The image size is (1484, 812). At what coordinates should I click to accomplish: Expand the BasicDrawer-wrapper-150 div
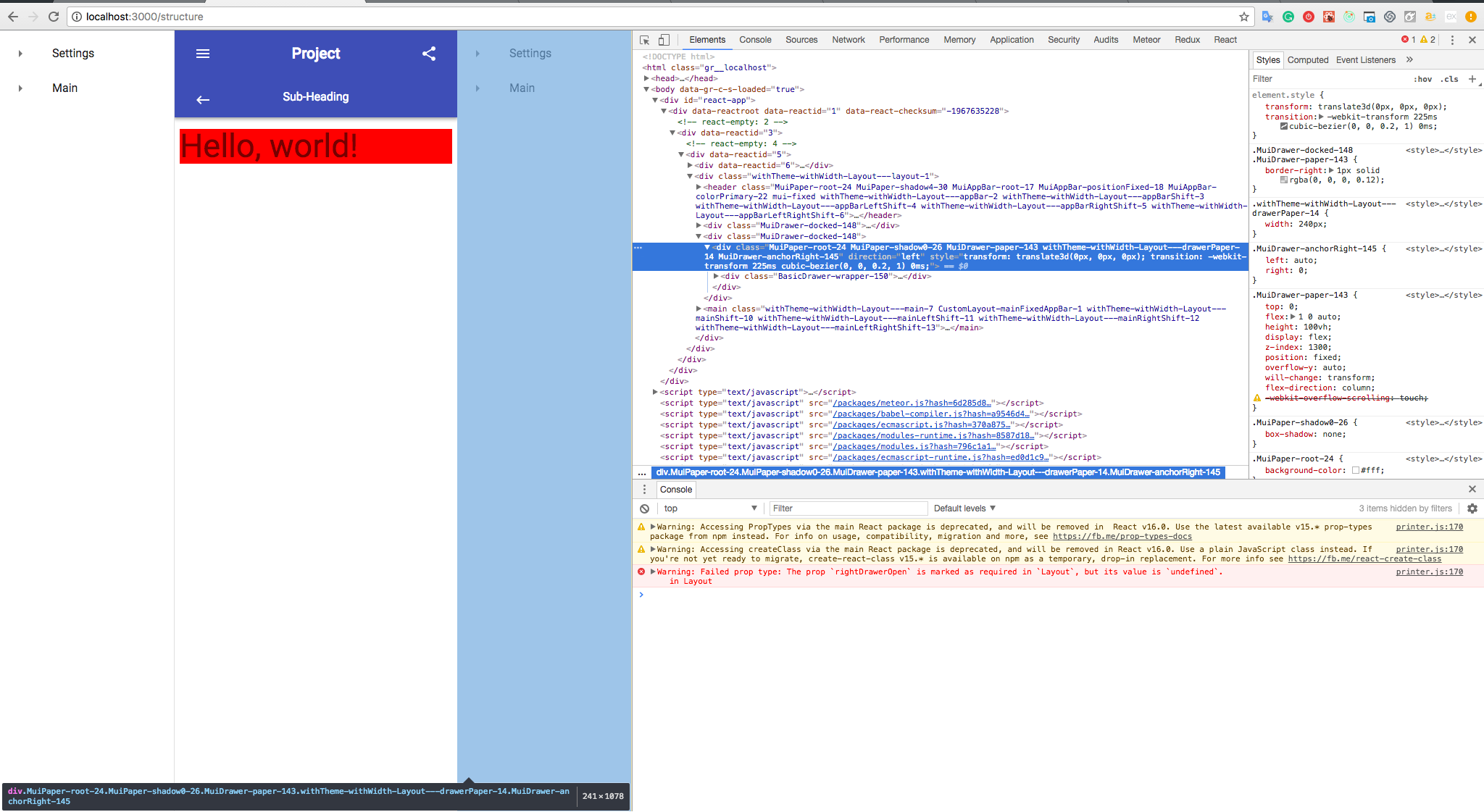pos(716,276)
